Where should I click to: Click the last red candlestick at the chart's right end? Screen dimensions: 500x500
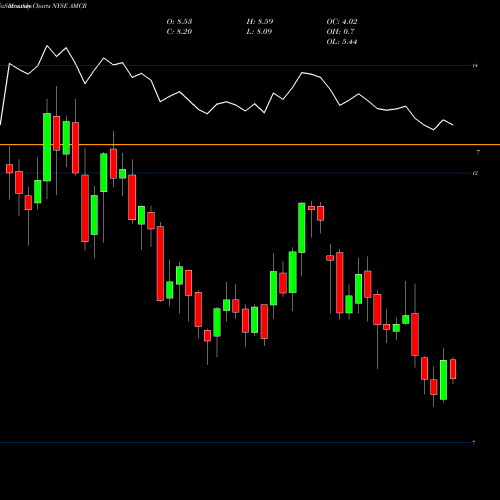point(453,369)
